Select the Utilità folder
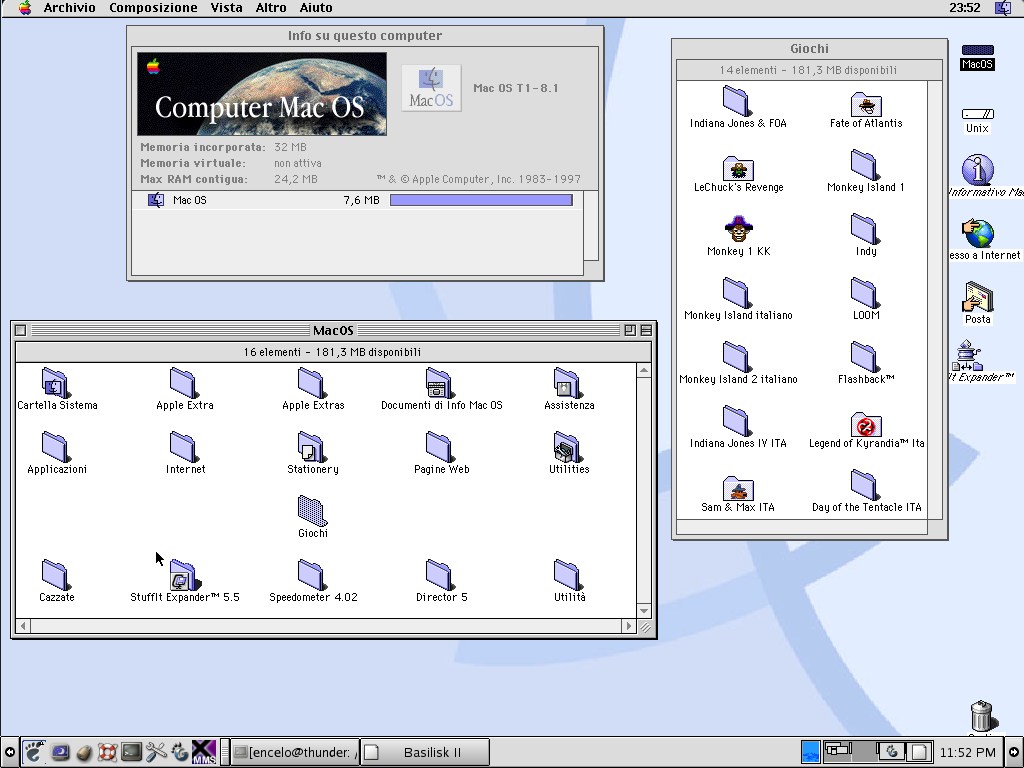 (569, 581)
